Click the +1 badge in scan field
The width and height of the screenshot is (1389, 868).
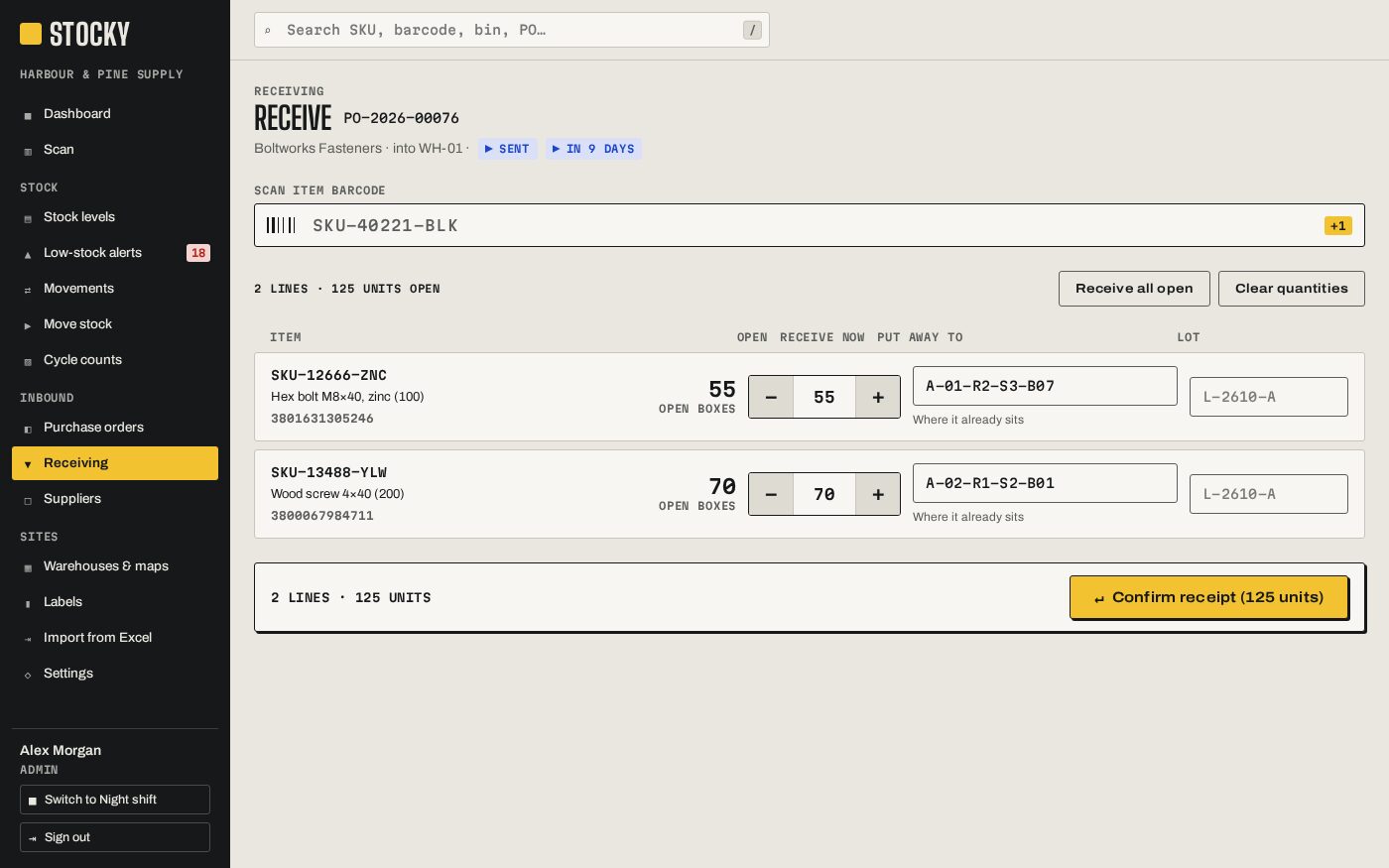[x=1338, y=226]
